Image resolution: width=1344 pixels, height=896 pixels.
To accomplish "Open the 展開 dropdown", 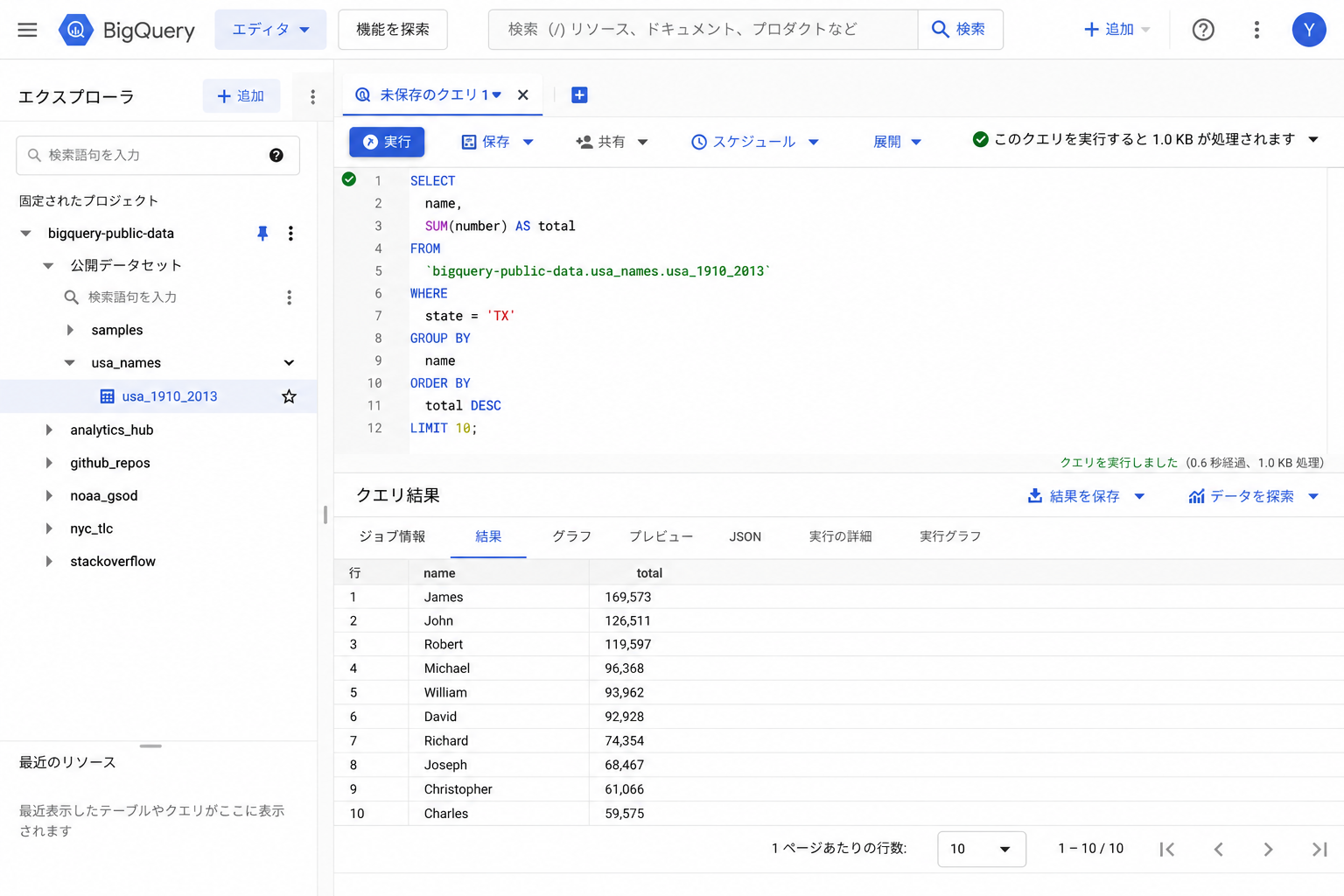I will tap(897, 142).
